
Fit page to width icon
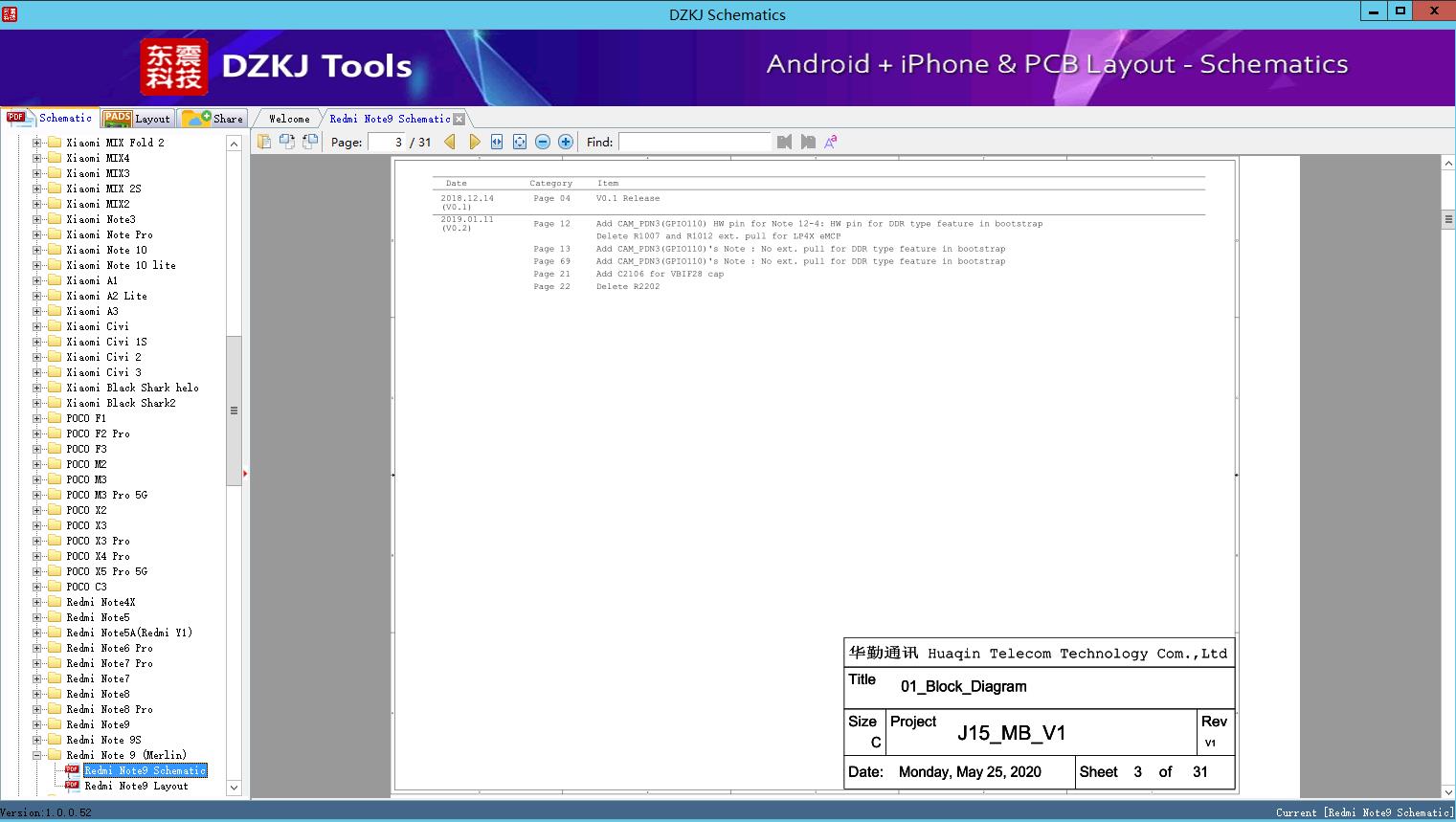pyautogui.click(x=497, y=142)
